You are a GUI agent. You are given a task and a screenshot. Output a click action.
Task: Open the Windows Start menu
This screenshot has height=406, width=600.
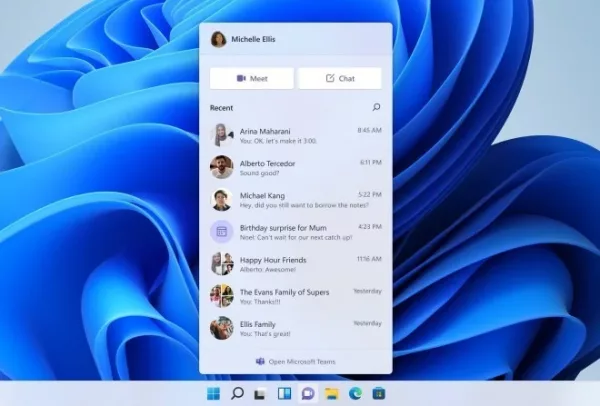pyautogui.click(x=214, y=393)
